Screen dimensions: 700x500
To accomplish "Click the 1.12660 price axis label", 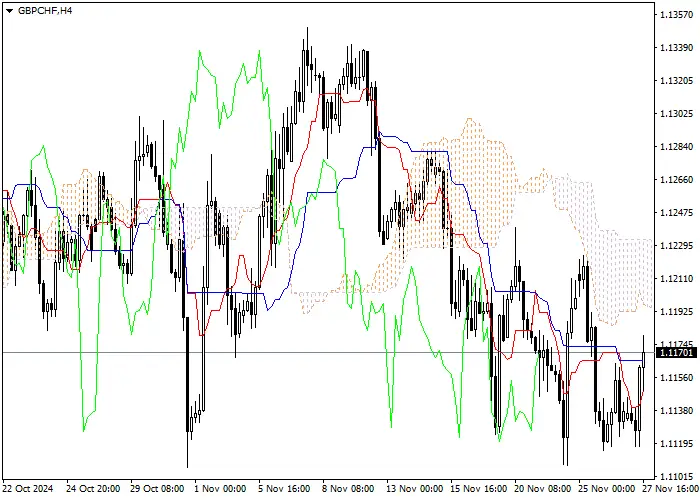I will (x=676, y=180).
